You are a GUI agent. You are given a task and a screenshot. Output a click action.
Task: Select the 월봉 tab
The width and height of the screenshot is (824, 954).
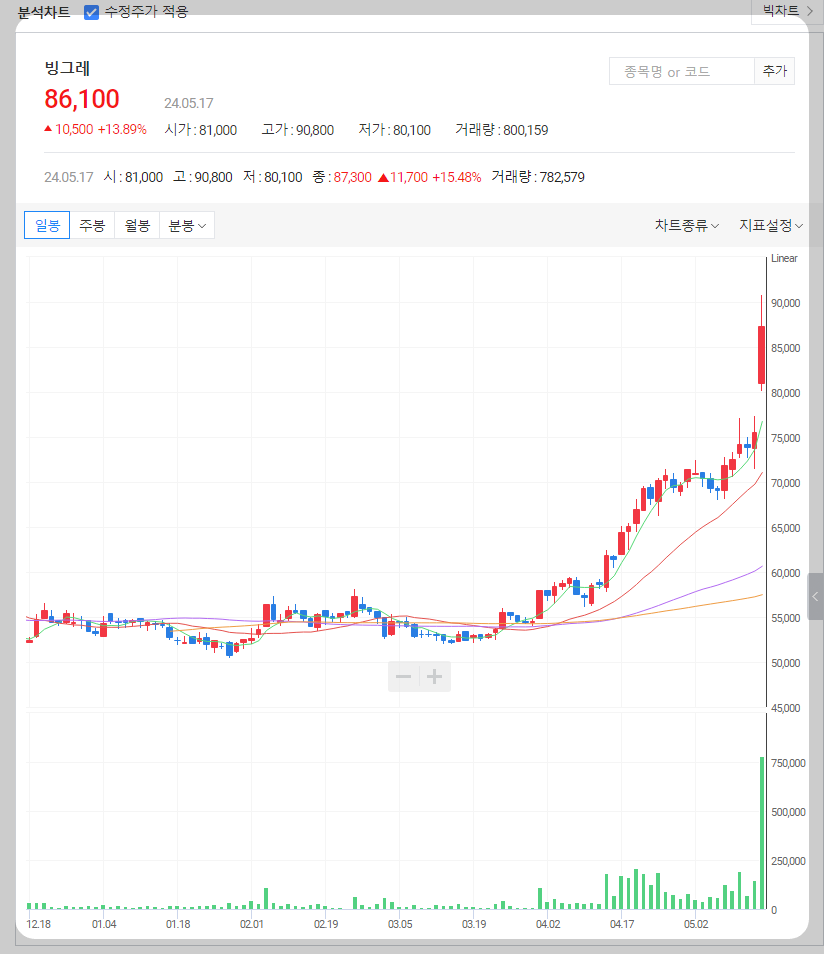137,226
